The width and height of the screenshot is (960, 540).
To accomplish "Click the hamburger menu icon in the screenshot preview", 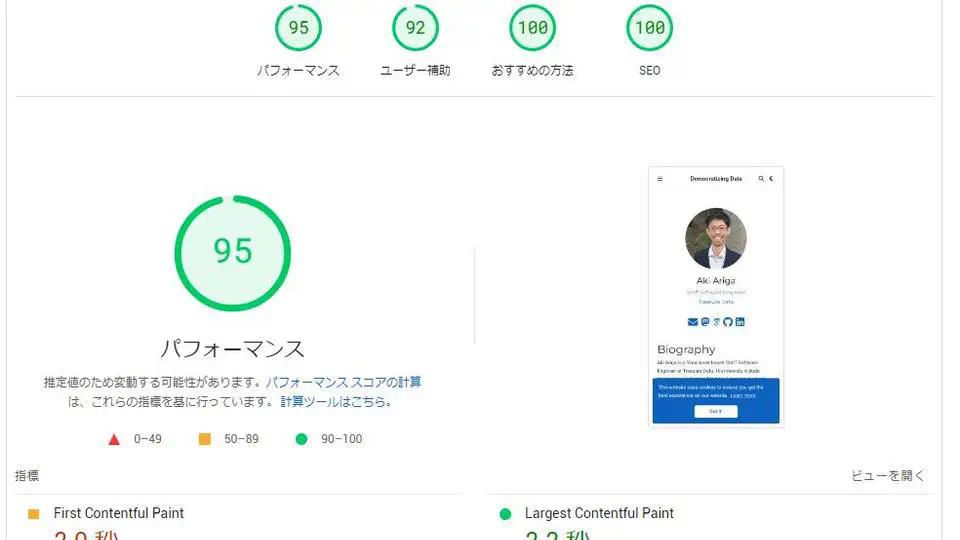I will coord(660,179).
